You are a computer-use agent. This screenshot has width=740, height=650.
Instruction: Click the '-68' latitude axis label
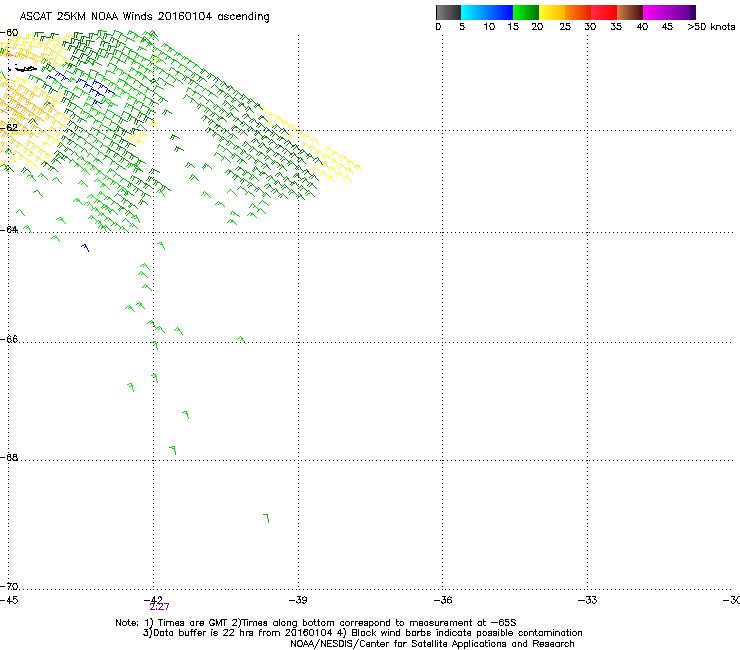tap(9, 457)
